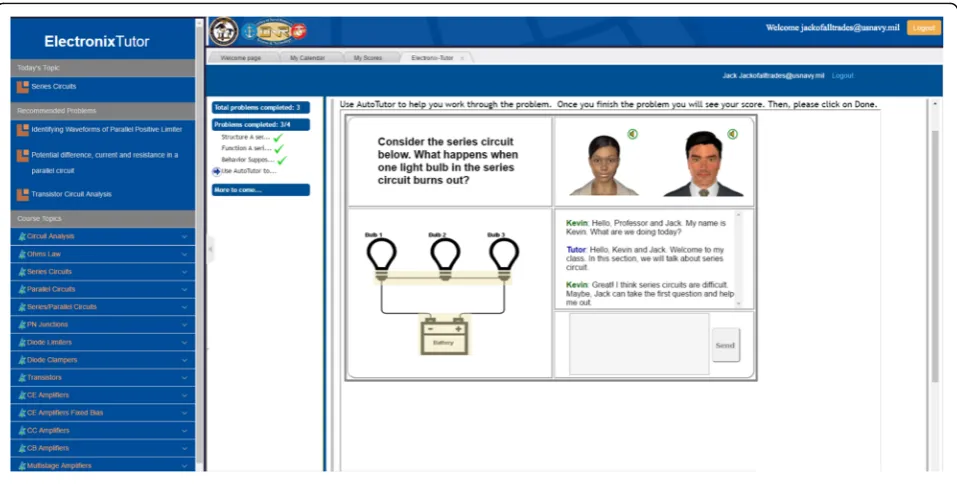Click the Series Circuits topic book icon

[x=23, y=87]
